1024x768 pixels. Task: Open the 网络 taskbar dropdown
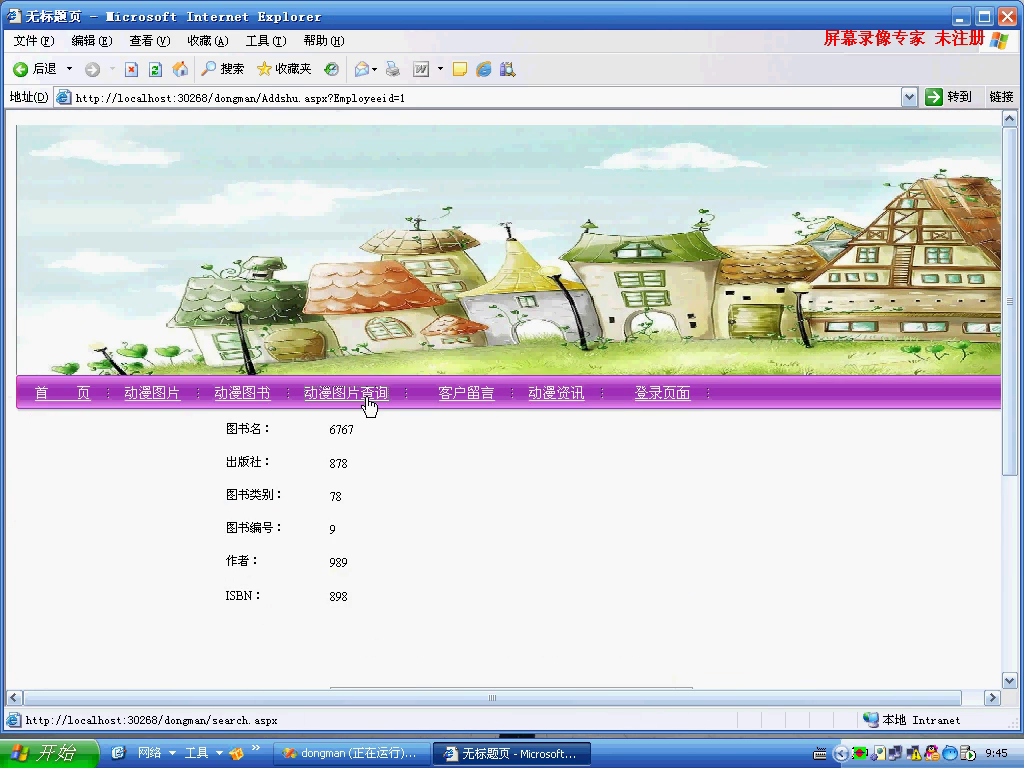[x=157, y=753]
